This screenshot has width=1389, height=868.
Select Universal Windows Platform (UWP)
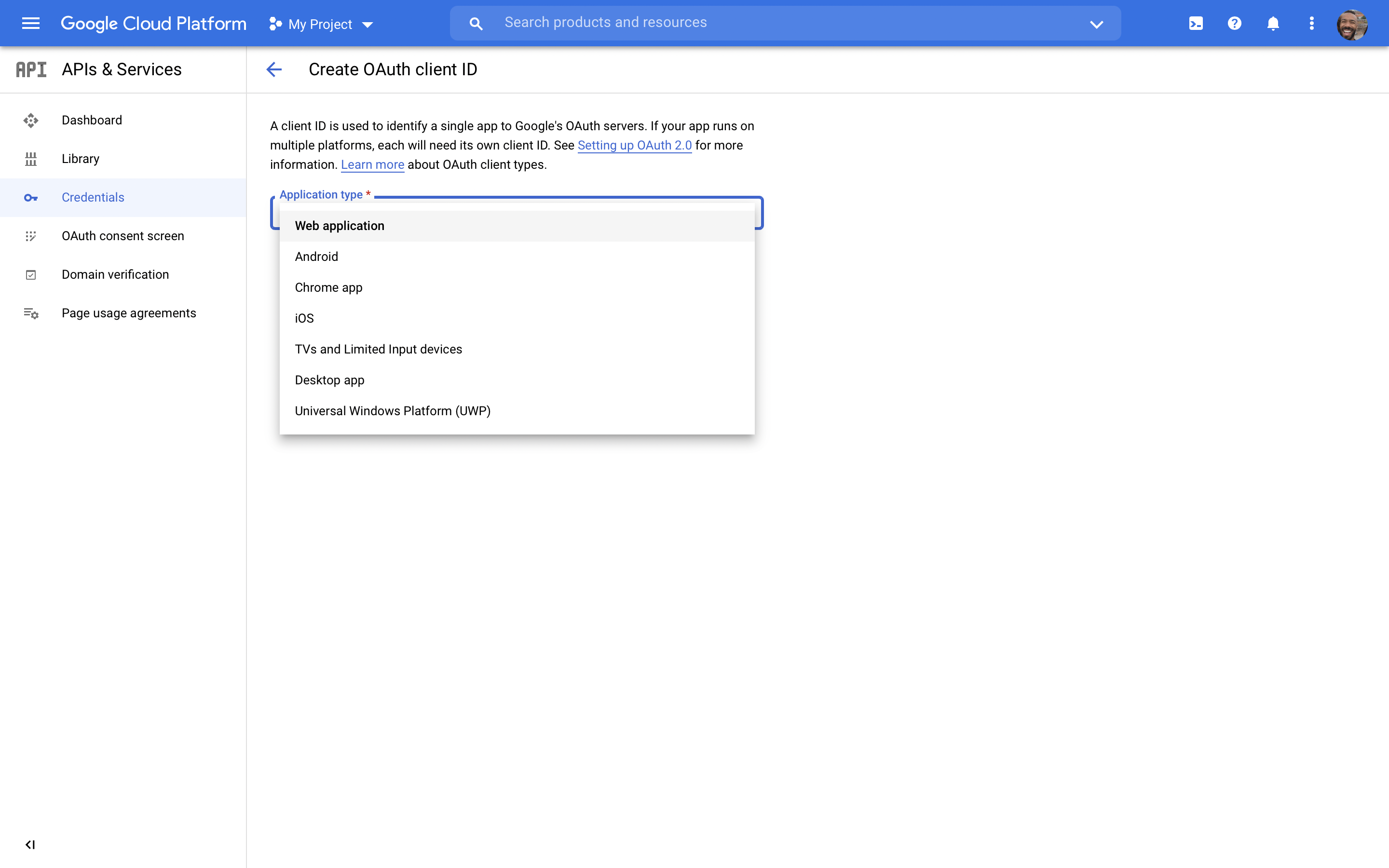[393, 411]
